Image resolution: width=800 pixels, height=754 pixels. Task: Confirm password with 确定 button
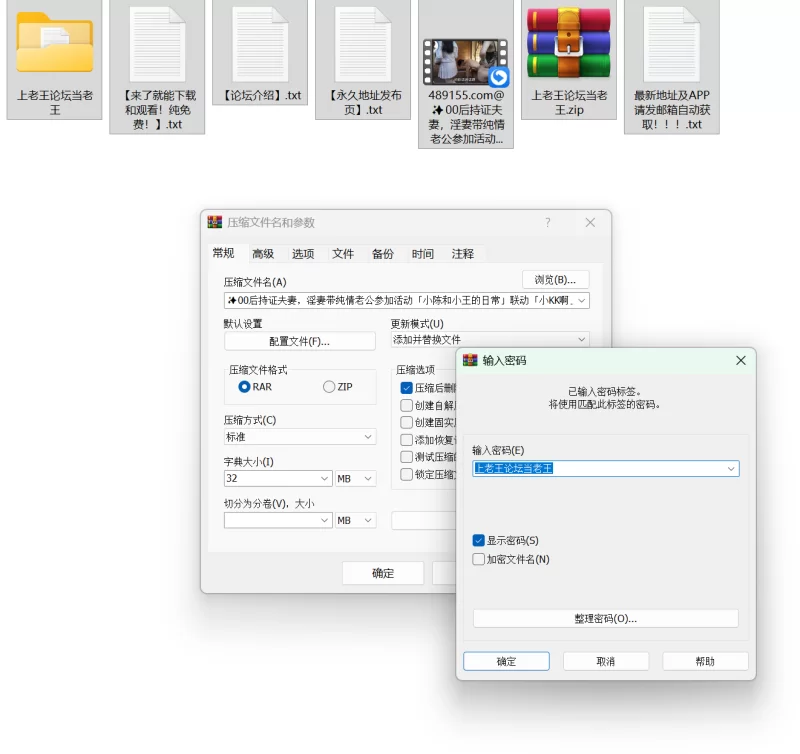(506, 661)
